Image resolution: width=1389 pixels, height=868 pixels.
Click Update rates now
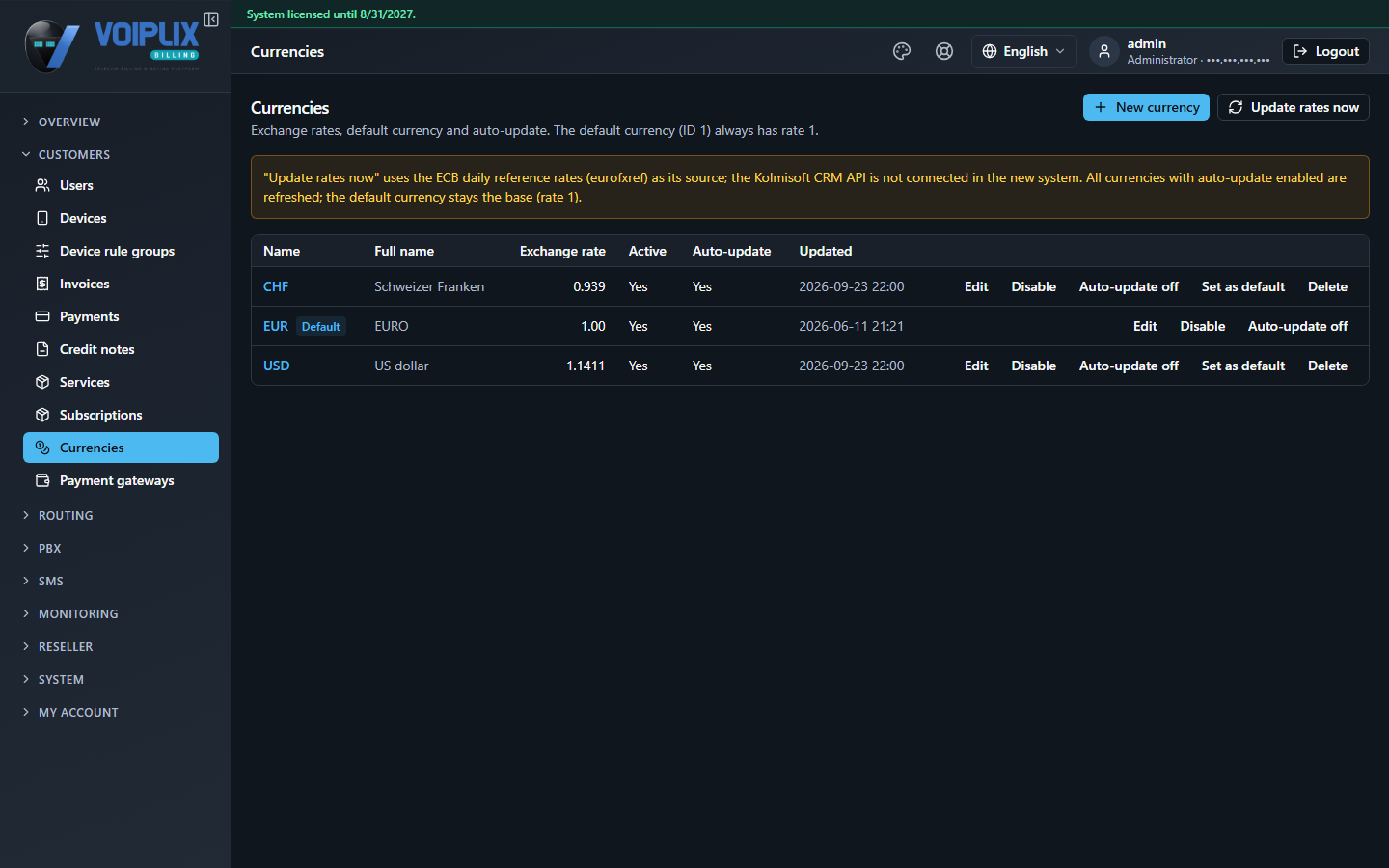[1293, 107]
